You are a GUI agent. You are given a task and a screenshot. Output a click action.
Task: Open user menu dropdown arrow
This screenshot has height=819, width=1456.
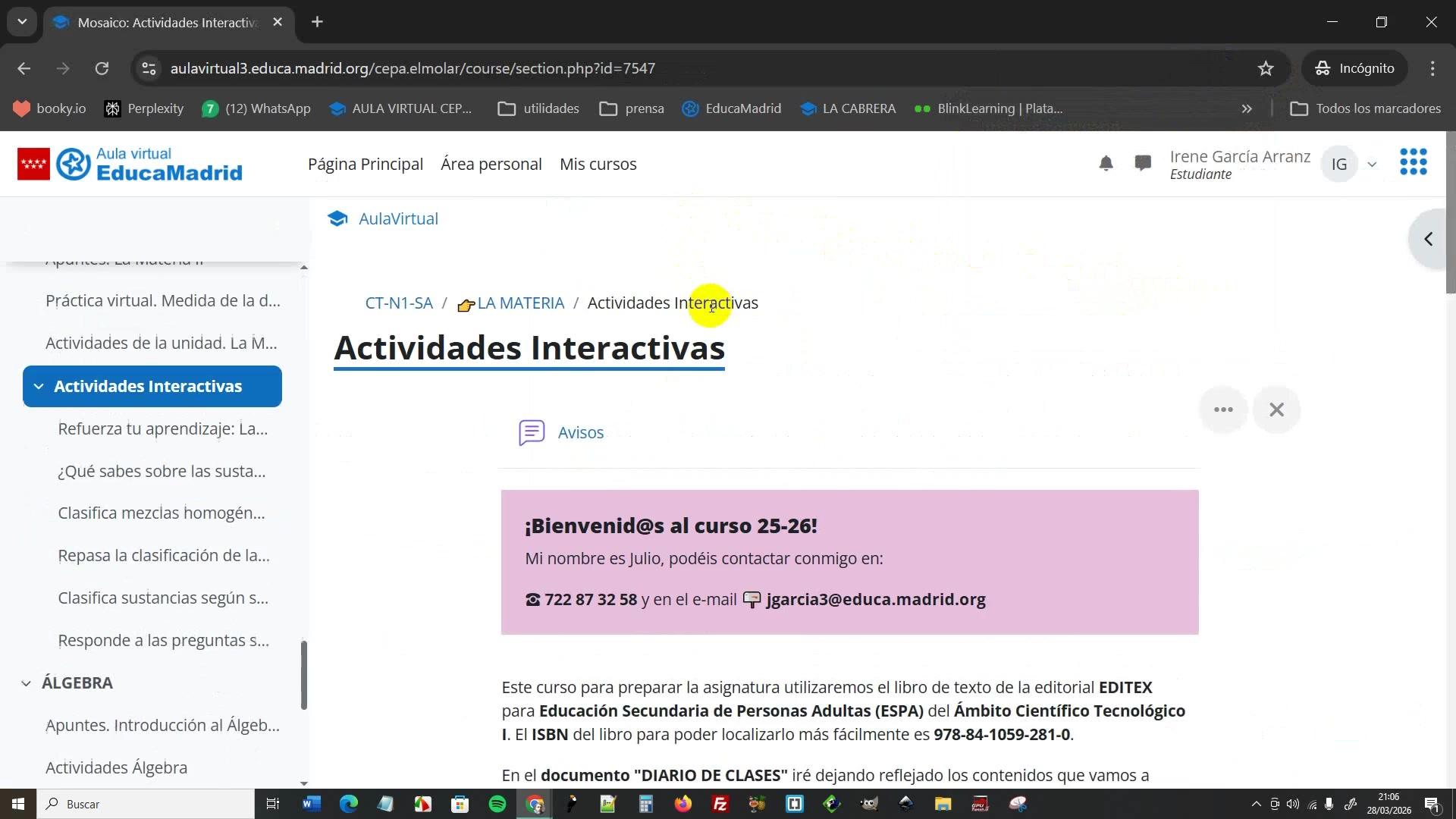(x=1372, y=165)
